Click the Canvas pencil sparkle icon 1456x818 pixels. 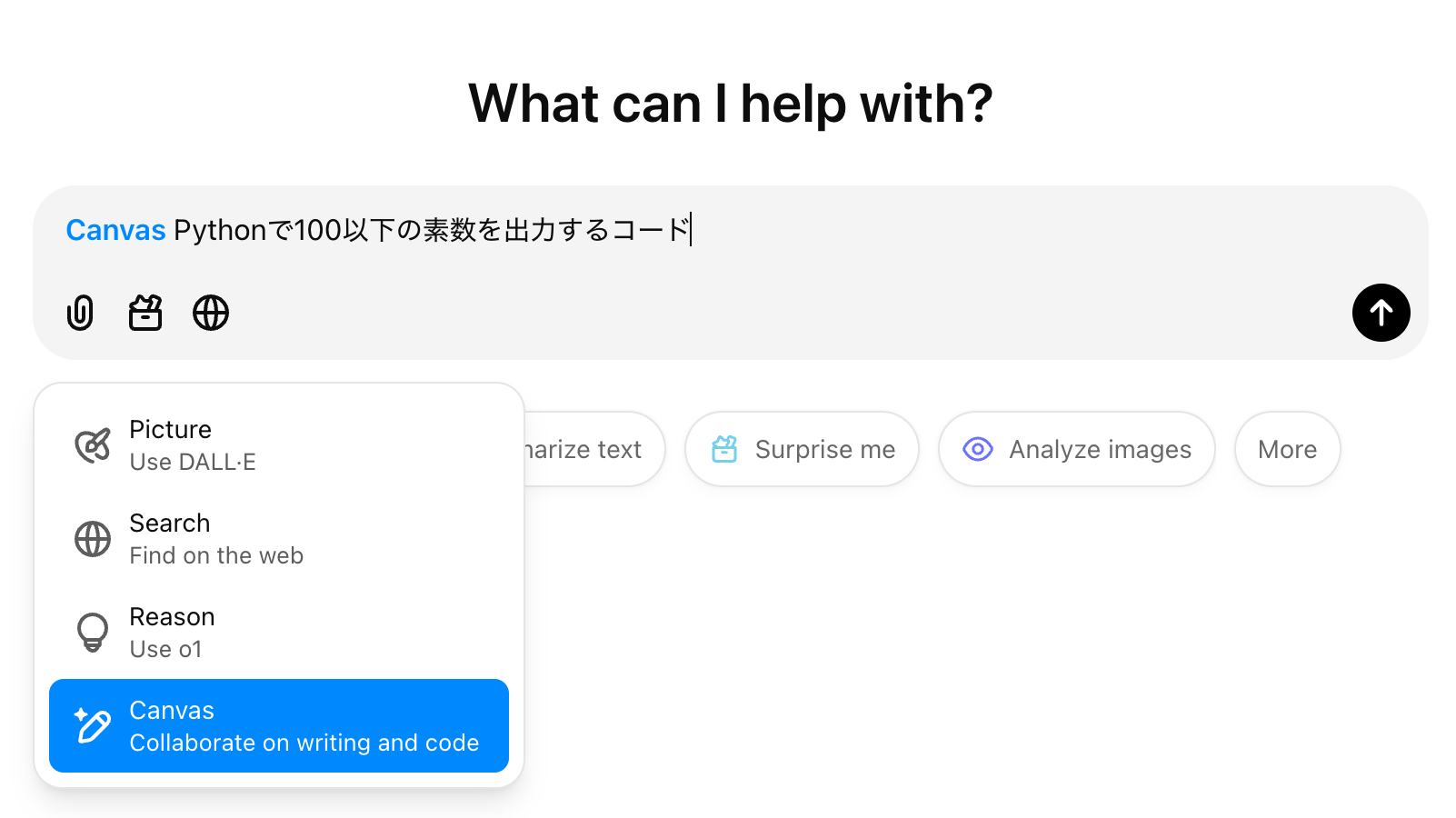[x=93, y=726]
